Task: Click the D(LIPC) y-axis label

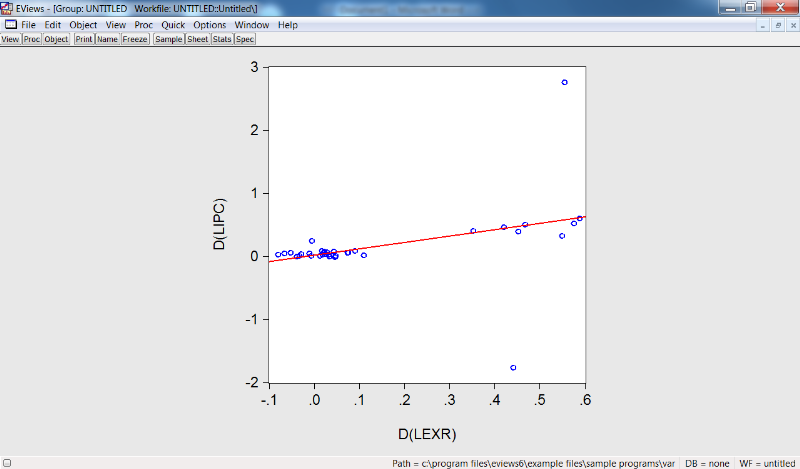Action: (x=219, y=224)
